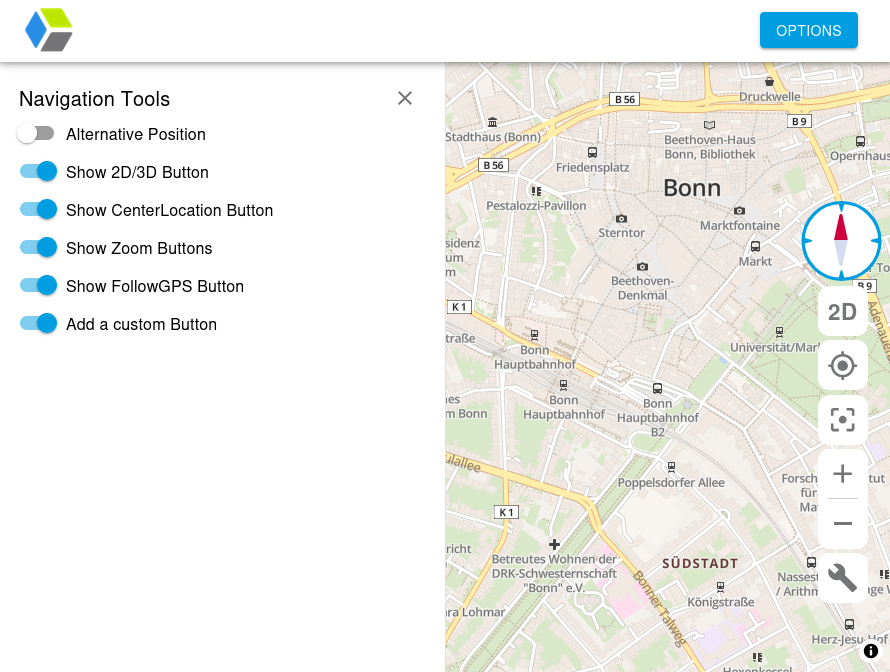This screenshot has width=890, height=672.
Task: Select the Friedensplatz bus stop icon
Action: 592,152
